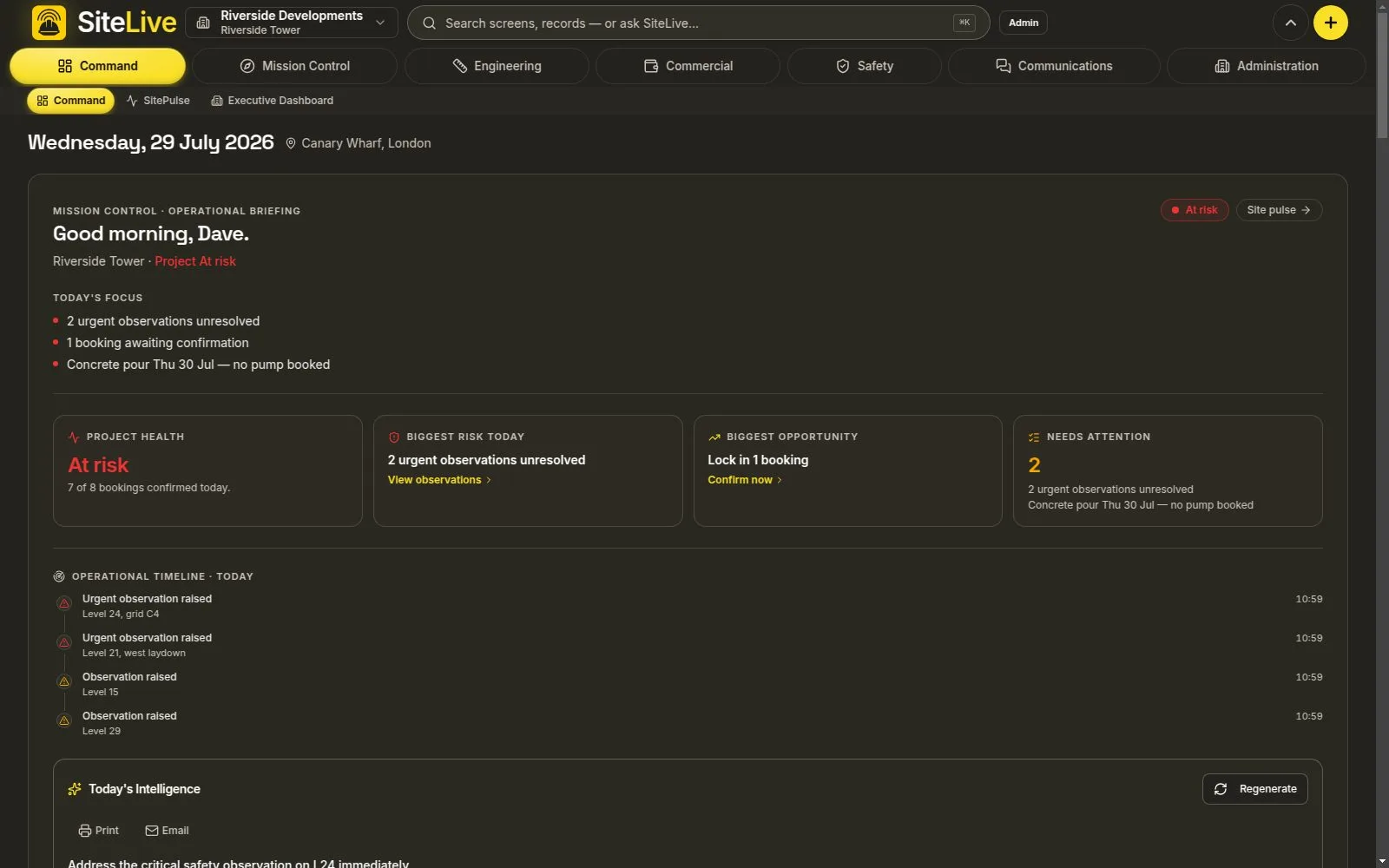The width and height of the screenshot is (1389, 868).
Task: Click the wallet icon on the Commercial tab
Action: click(651, 66)
